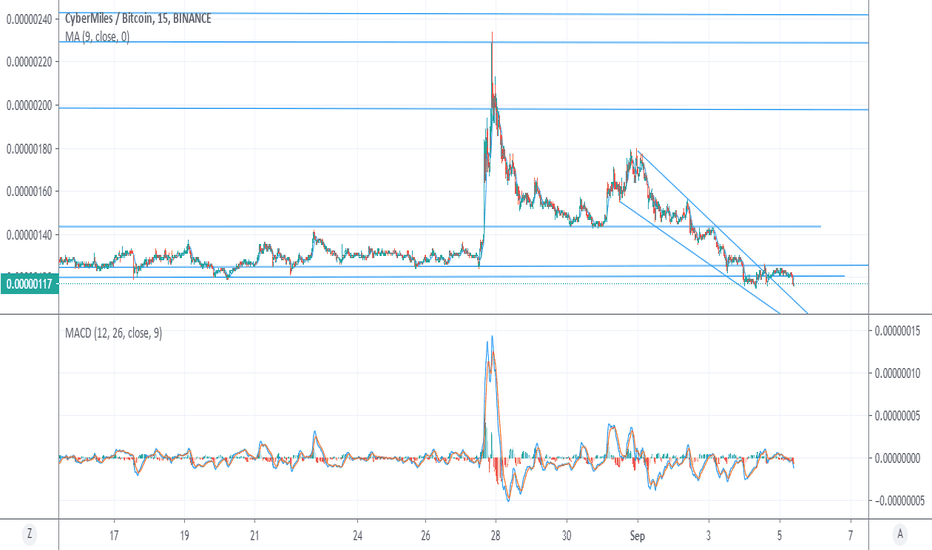Select the upper descending channel trendline

pyautogui.click(x=722, y=233)
